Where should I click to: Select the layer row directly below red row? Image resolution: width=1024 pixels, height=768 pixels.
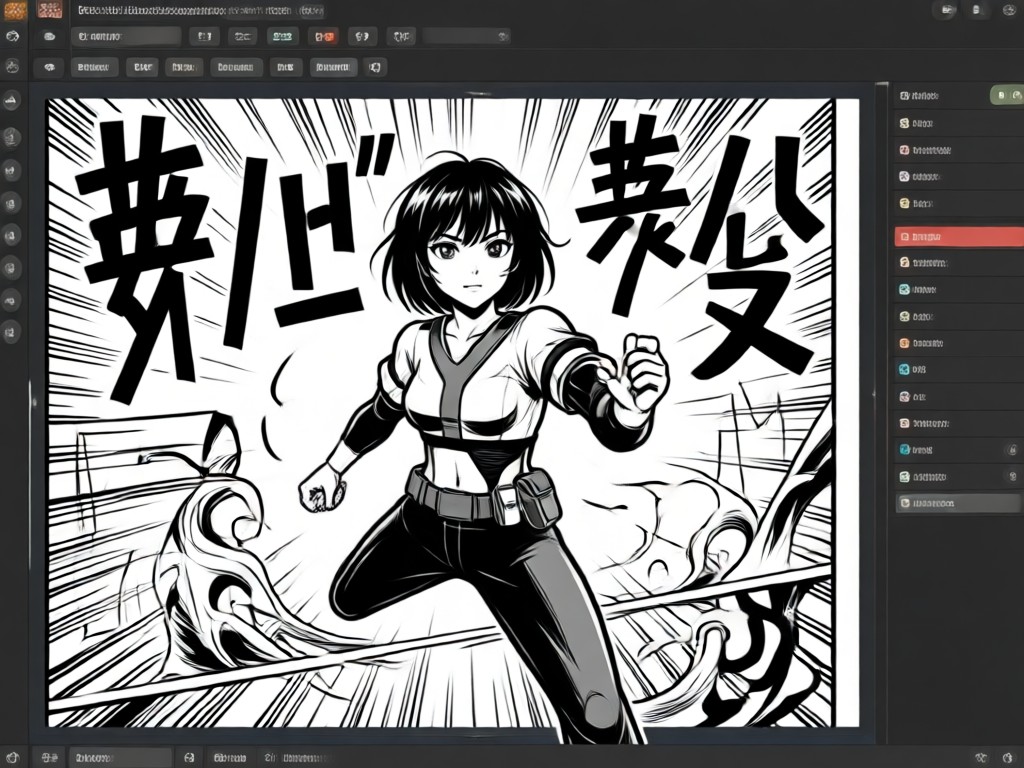pyautogui.click(x=959, y=263)
